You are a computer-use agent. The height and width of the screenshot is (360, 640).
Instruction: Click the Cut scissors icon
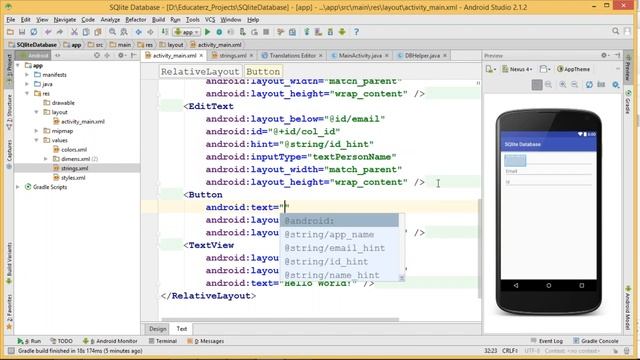pos(74,32)
